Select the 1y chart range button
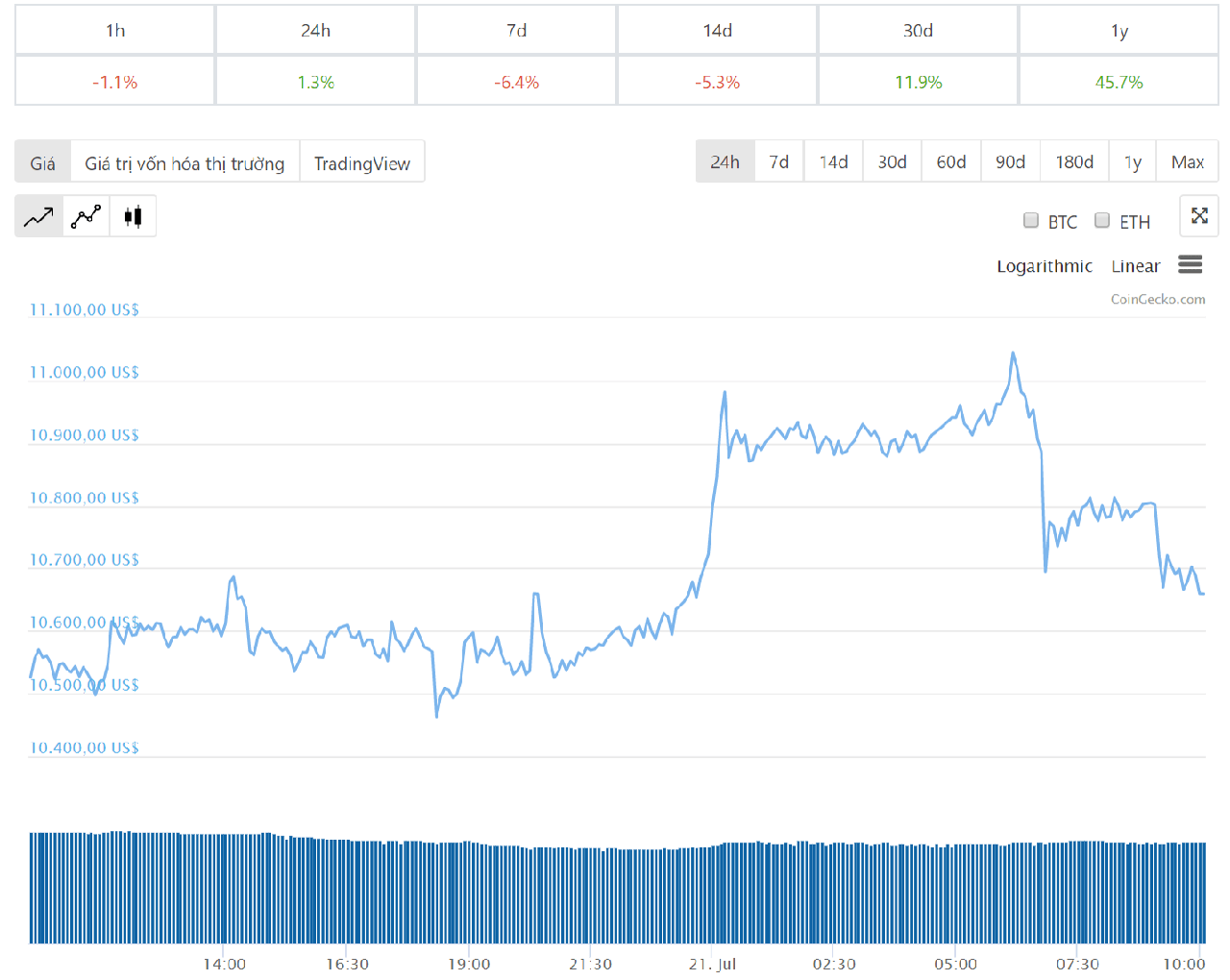This screenshot has height=980, width=1230. point(1133,161)
